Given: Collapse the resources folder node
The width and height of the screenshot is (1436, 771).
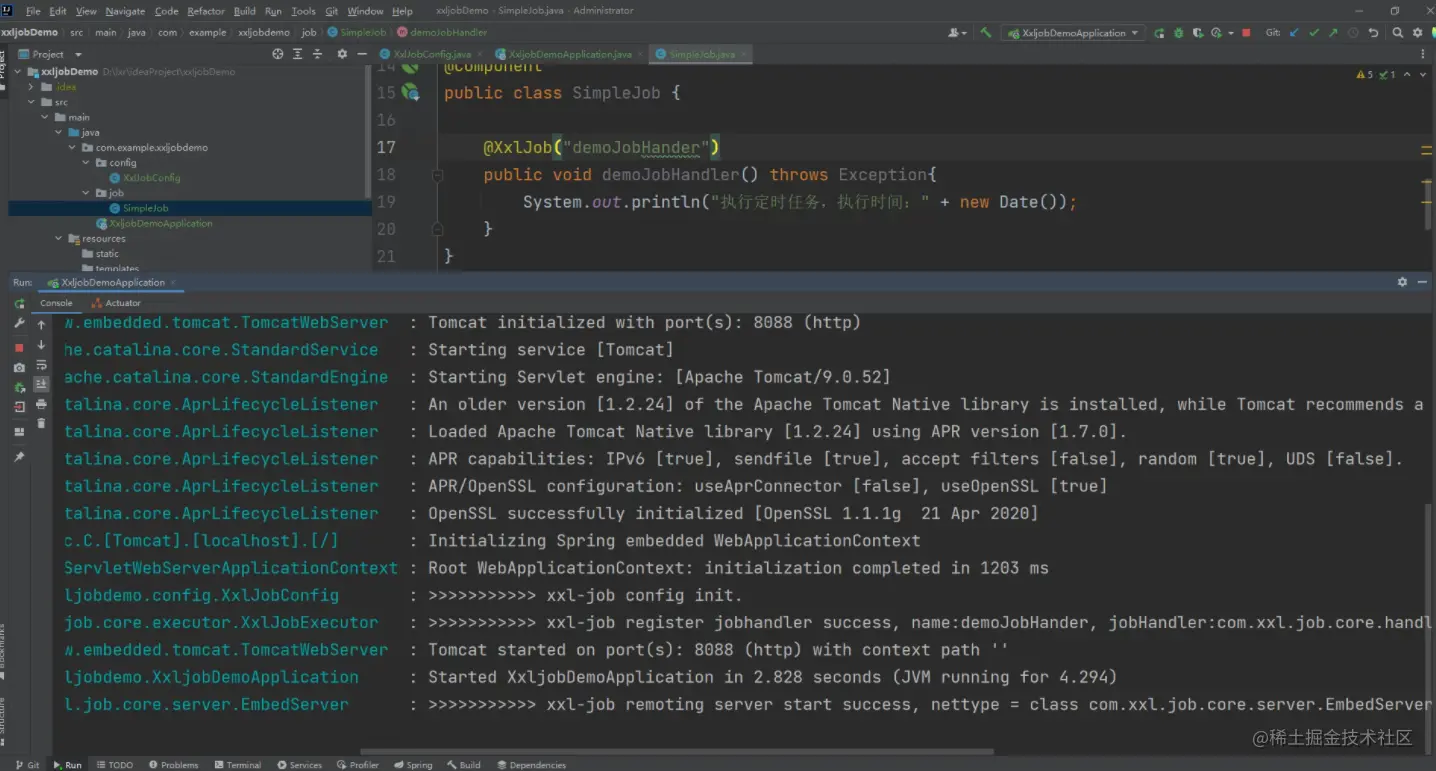Looking at the screenshot, I should click(x=59, y=239).
